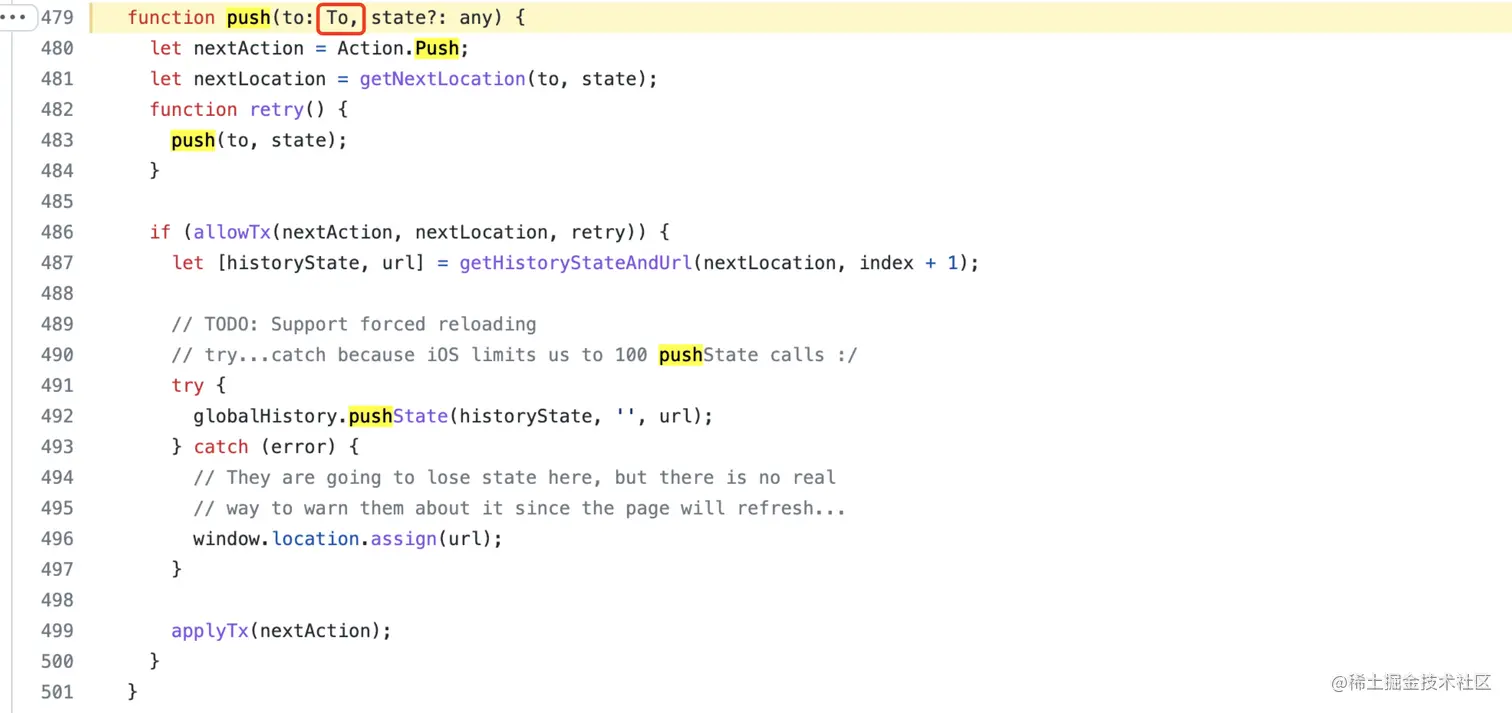Select line number 479

click(x=57, y=18)
